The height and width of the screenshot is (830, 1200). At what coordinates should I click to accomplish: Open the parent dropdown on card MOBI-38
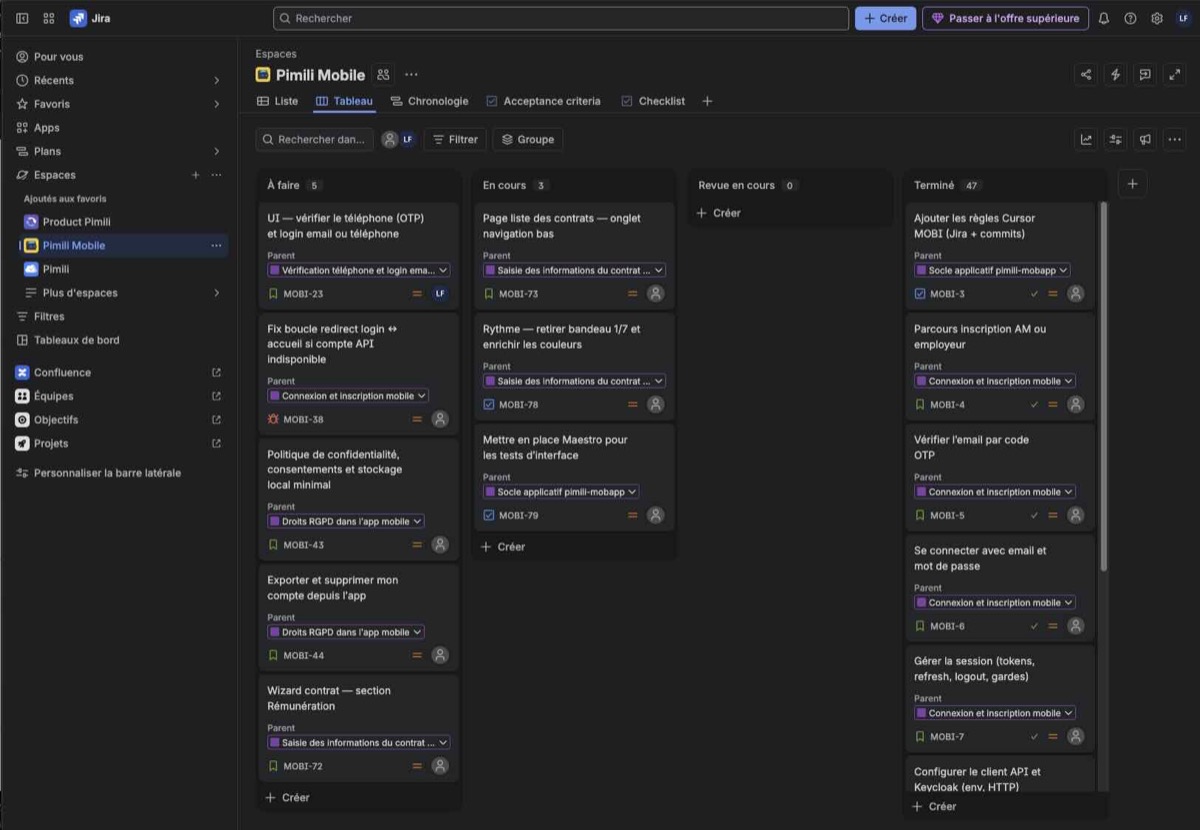click(348, 396)
